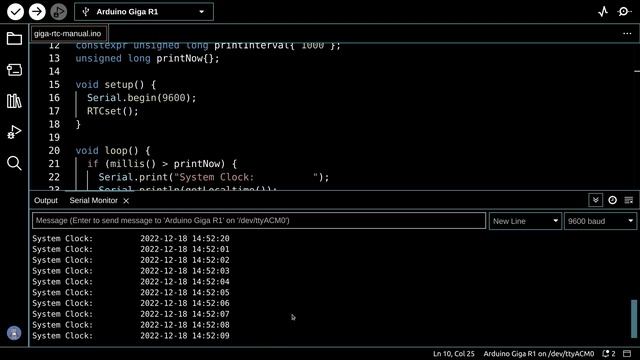The height and width of the screenshot is (360, 640).
Task: Open the Boards Manager sidebar icon
Action: click(14, 70)
